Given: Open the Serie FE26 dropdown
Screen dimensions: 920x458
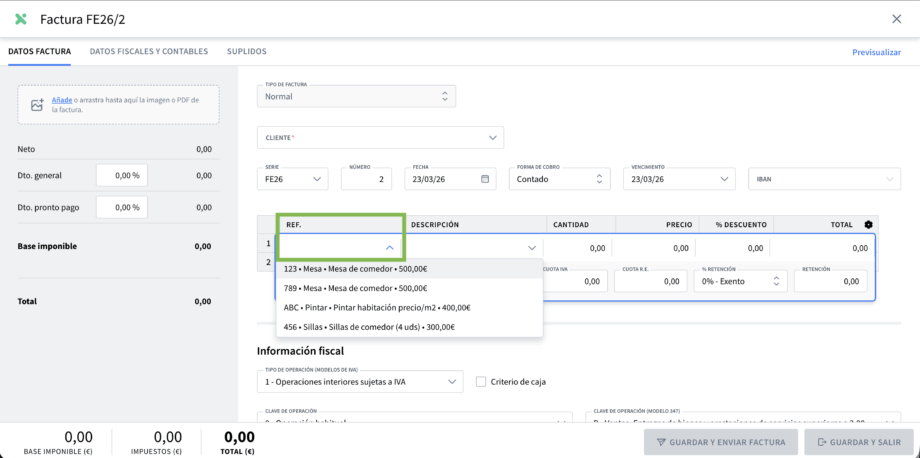Looking at the screenshot, I should click(x=317, y=179).
